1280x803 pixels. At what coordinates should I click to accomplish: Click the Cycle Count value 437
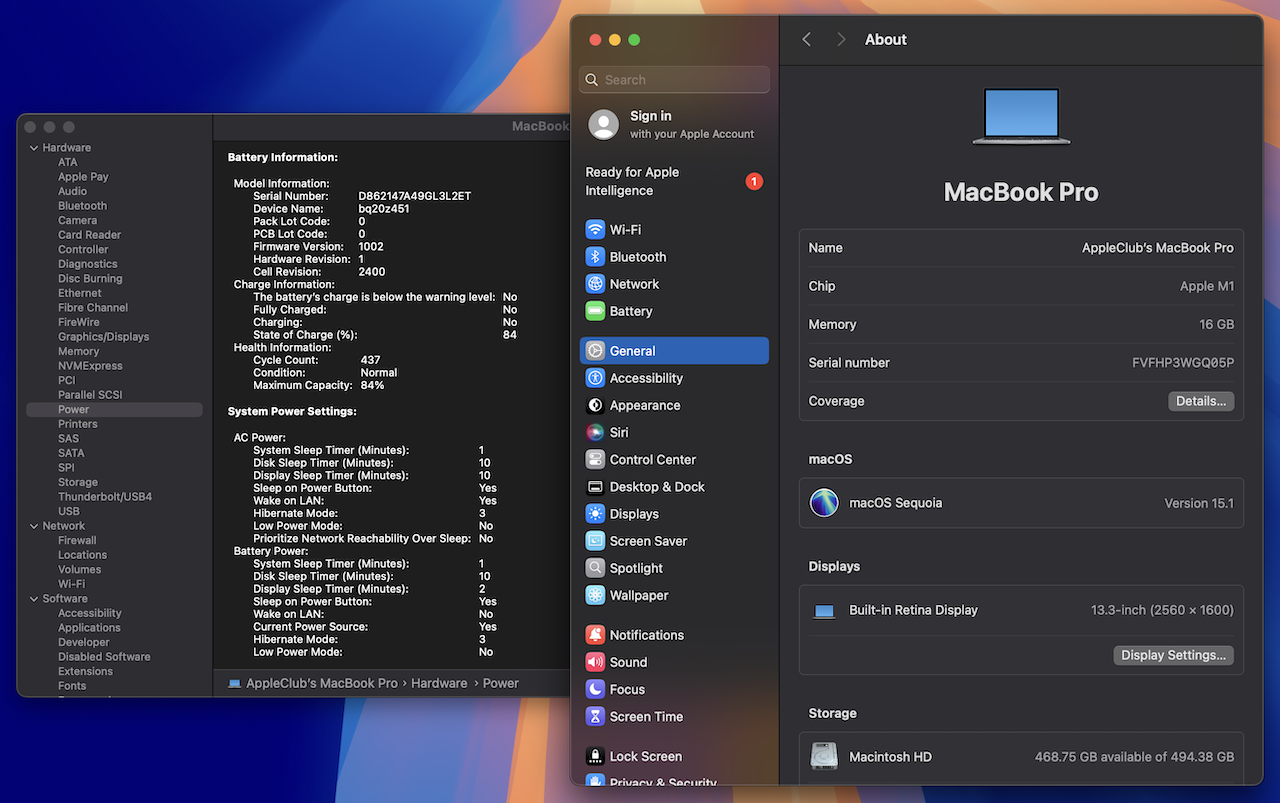click(371, 360)
